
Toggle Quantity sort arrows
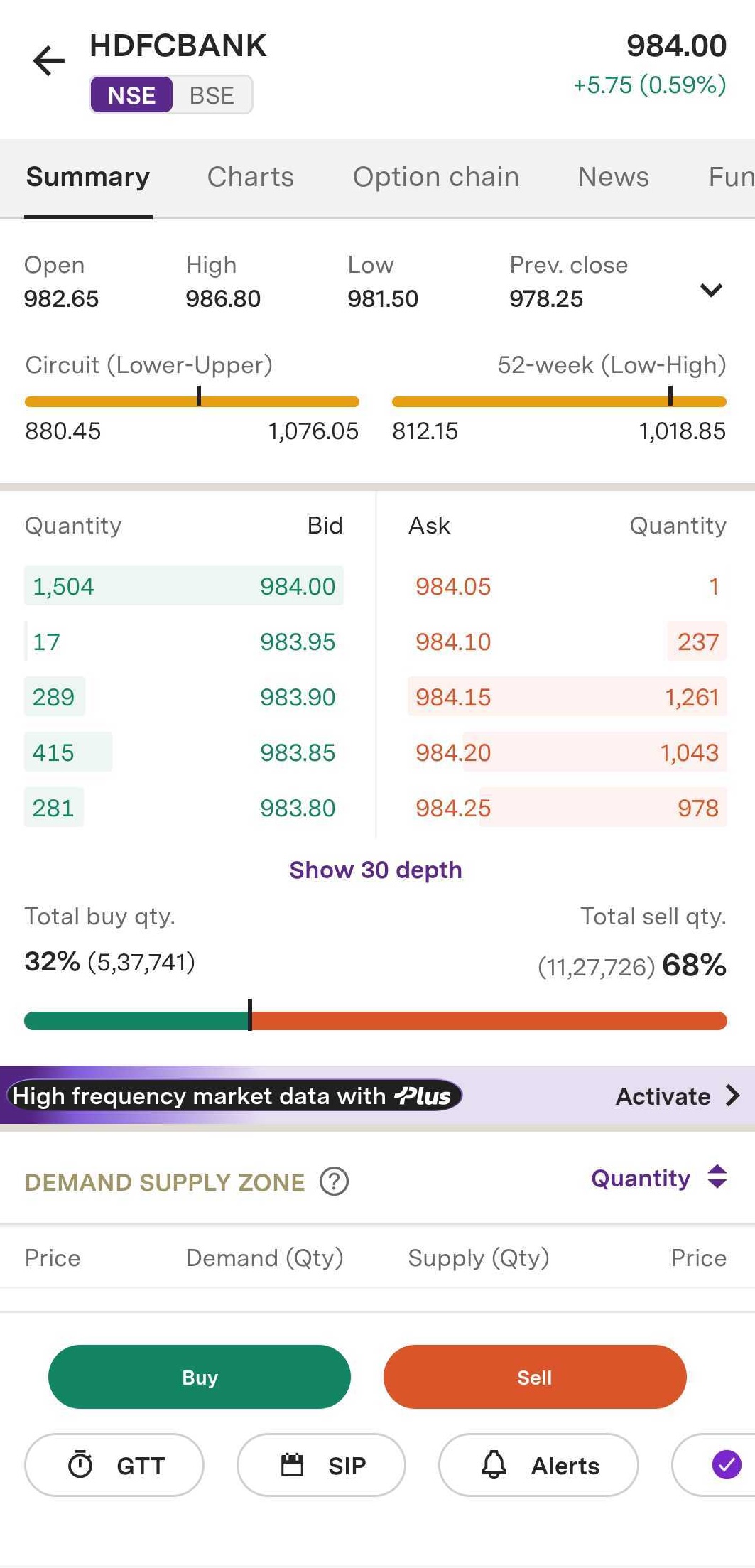coord(717,1177)
